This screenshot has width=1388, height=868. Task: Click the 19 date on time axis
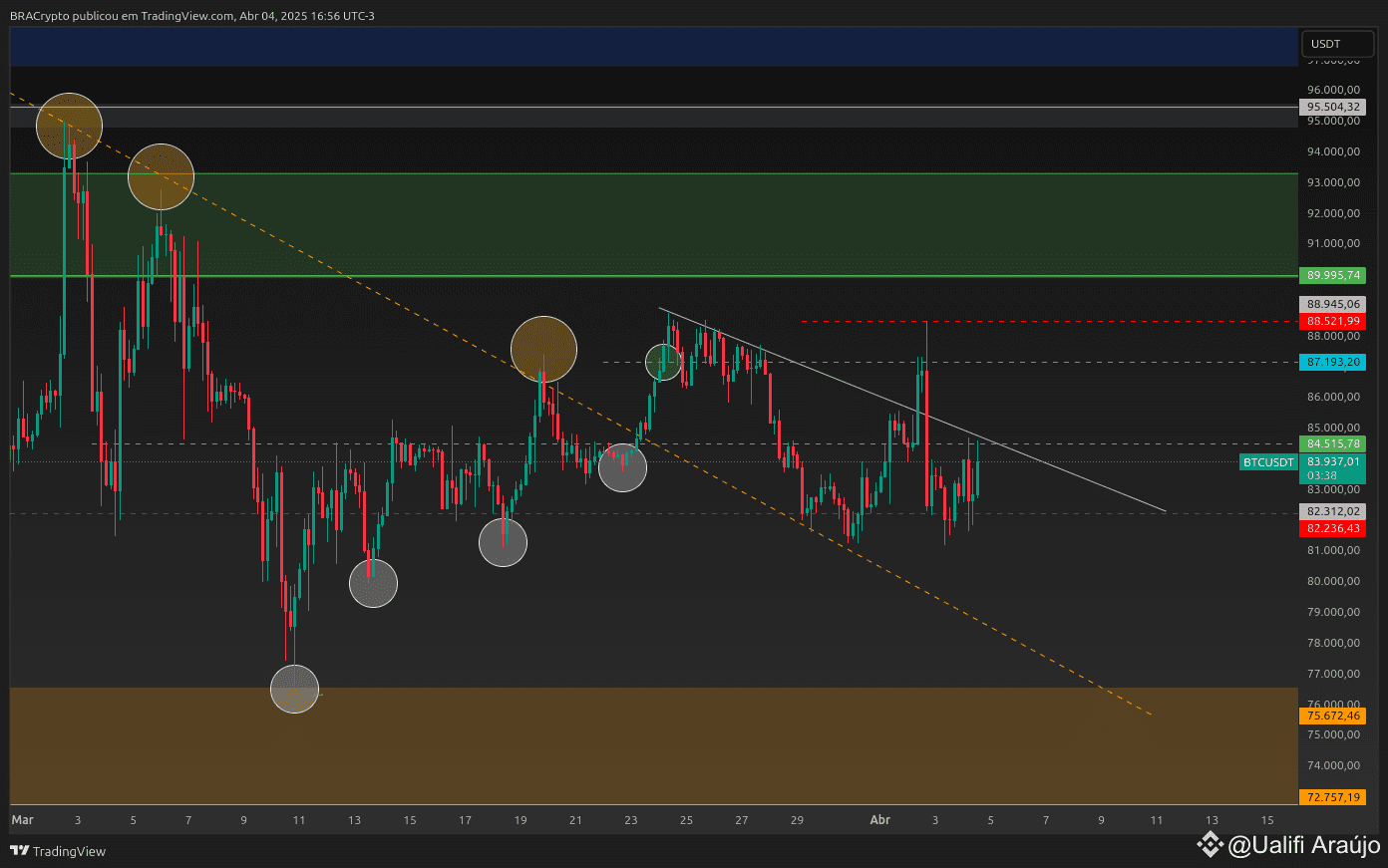click(x=520, y=820)
